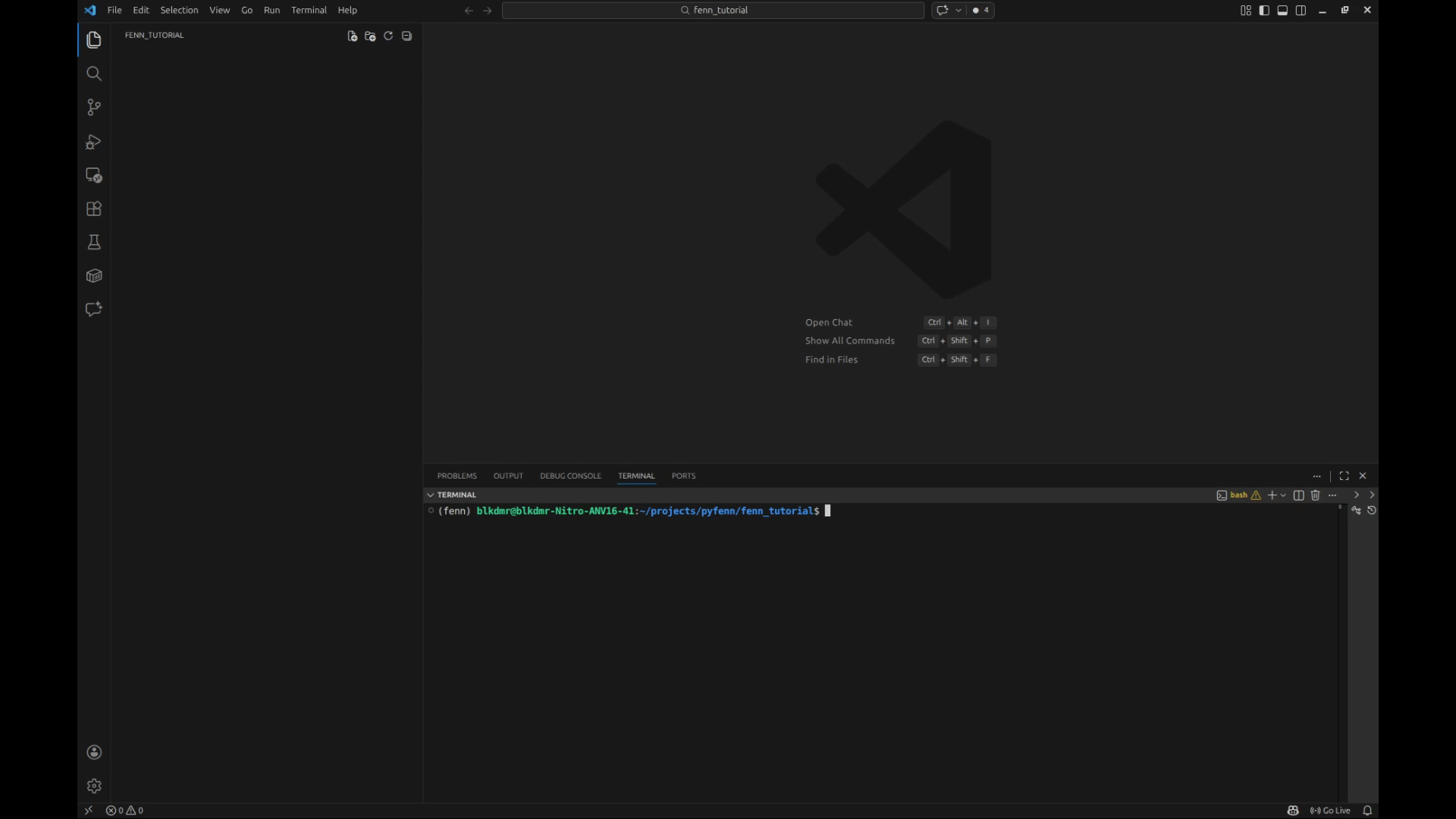Viewport: 1456px width, 819px height.
Task: Toggle the secondary side bar layout
Action: point(1301,10)
